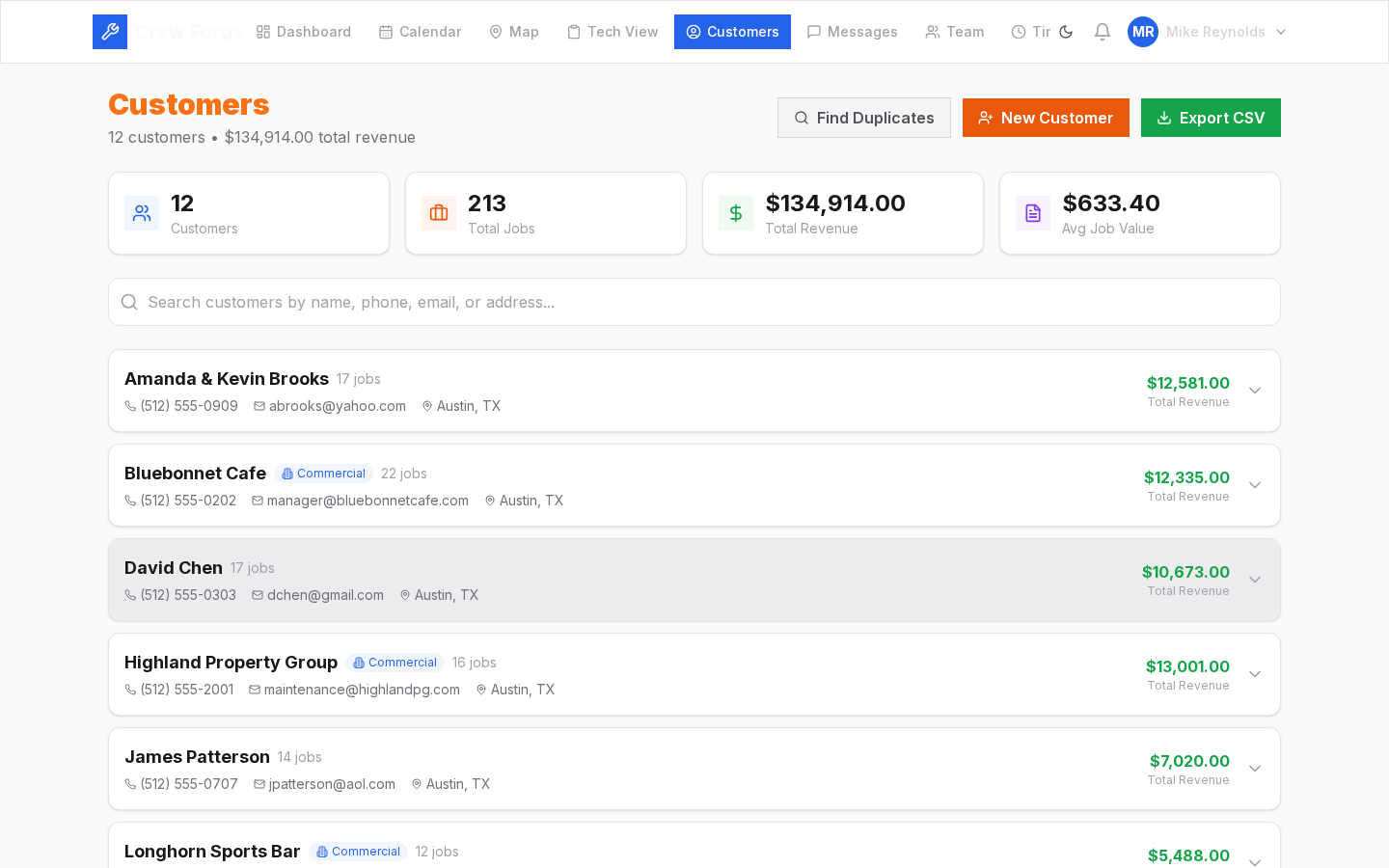This screenshot has height=868, width=1389.
Task: Click James Patterson customer name
Action: [197, 757]
